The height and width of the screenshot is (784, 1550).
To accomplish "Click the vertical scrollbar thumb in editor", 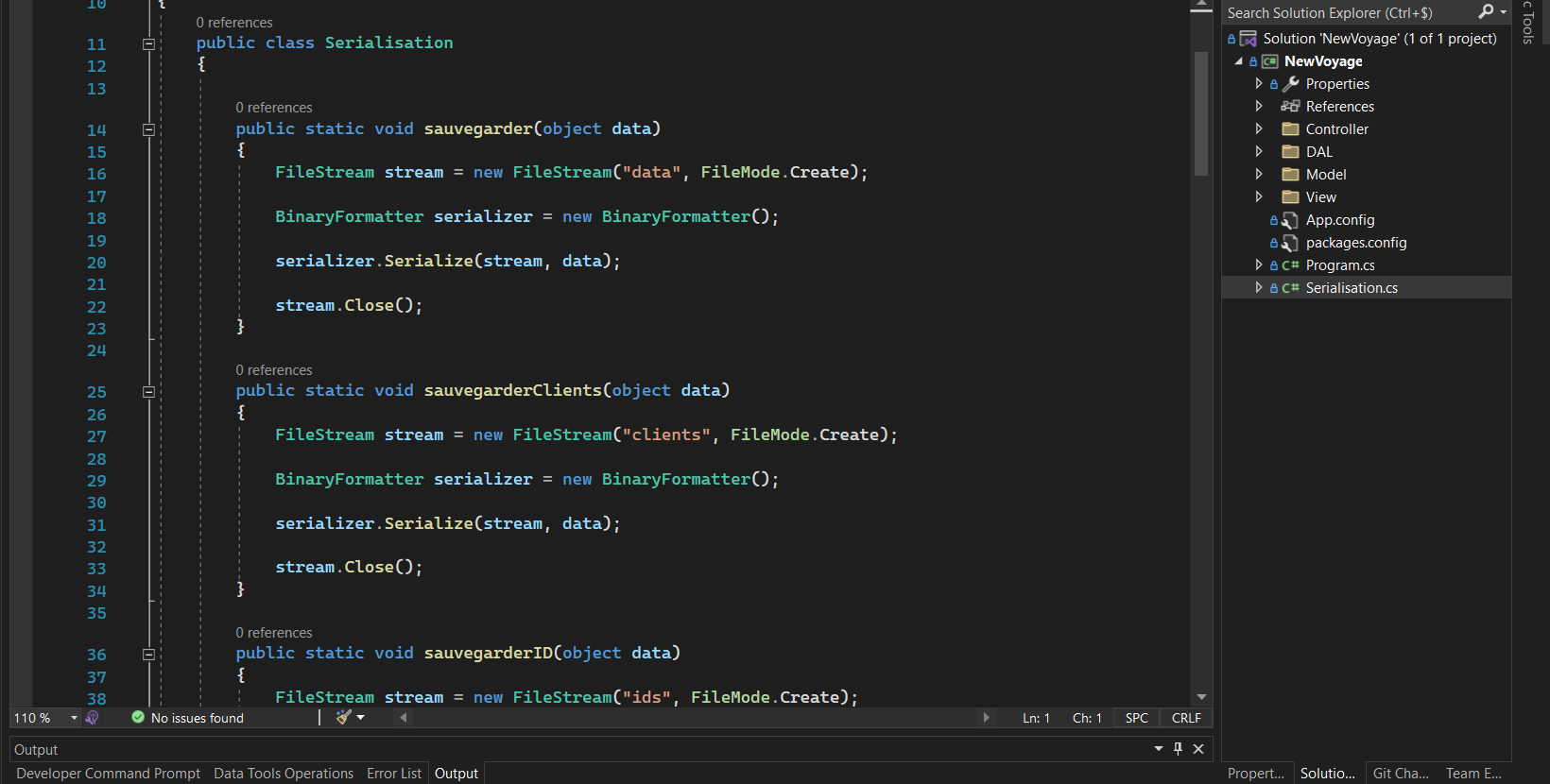I will click(x=1201, y=113).
